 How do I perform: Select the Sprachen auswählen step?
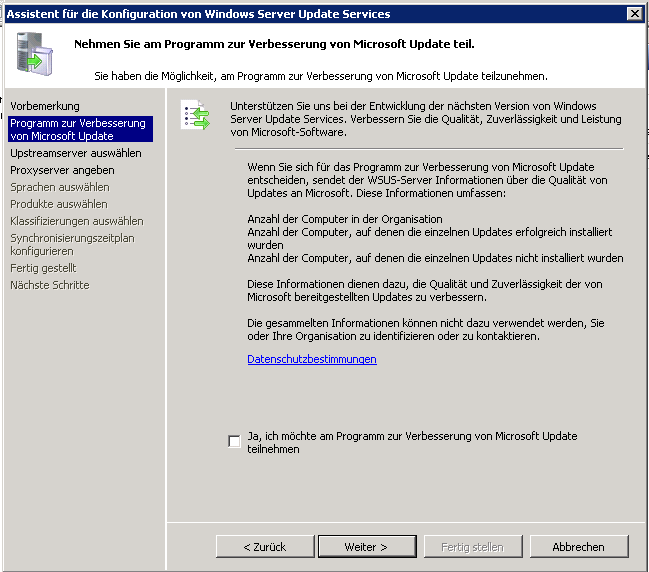click(x=60, y=187)
